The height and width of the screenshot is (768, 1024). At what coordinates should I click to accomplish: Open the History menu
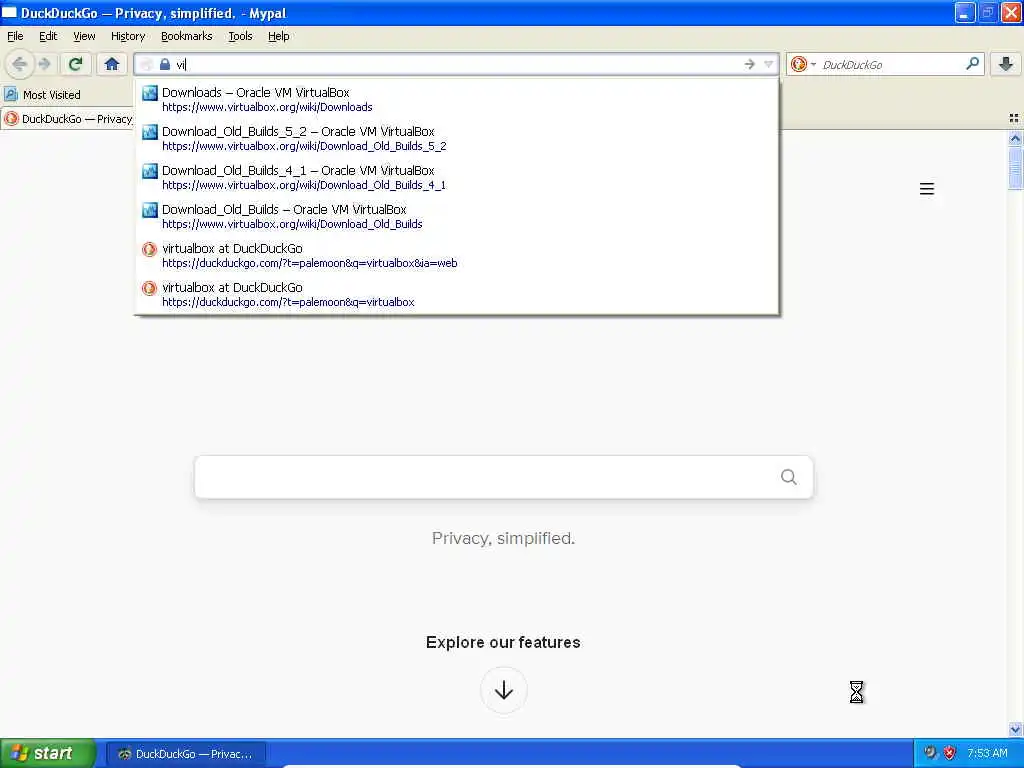point(127,36)
